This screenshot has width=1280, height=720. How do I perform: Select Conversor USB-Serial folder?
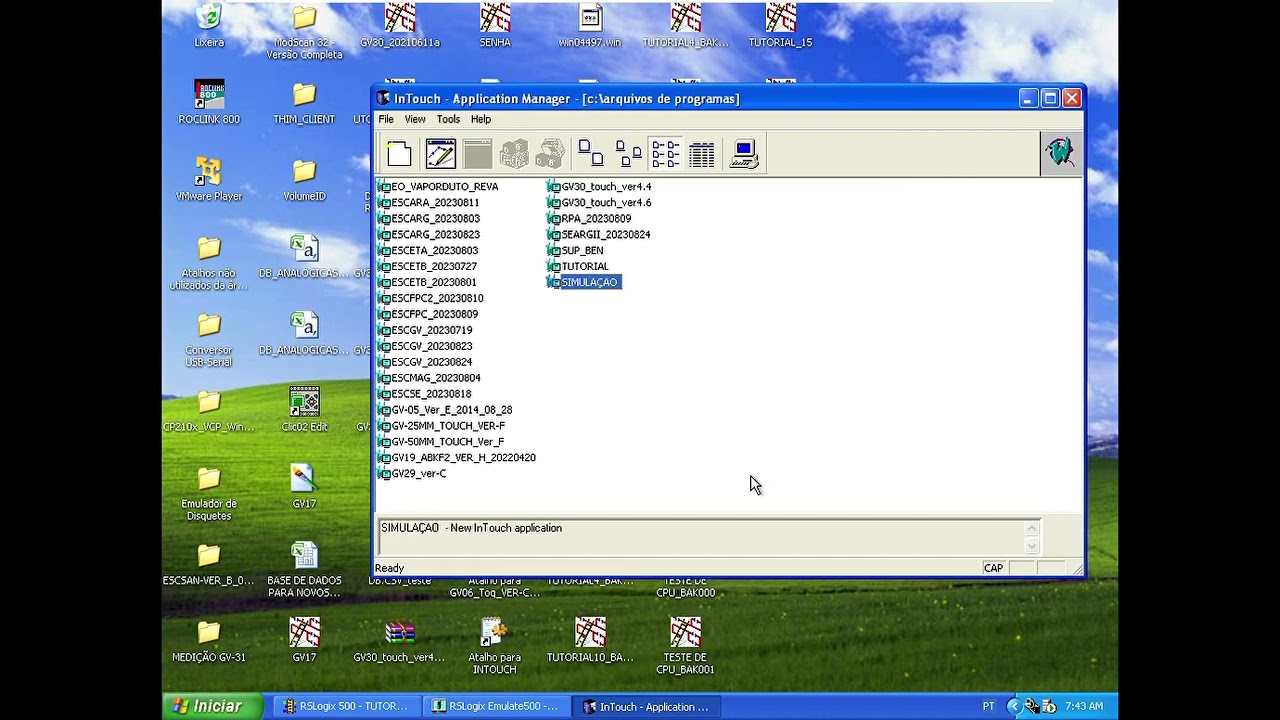pyautogui.click(x=209, y=340)
